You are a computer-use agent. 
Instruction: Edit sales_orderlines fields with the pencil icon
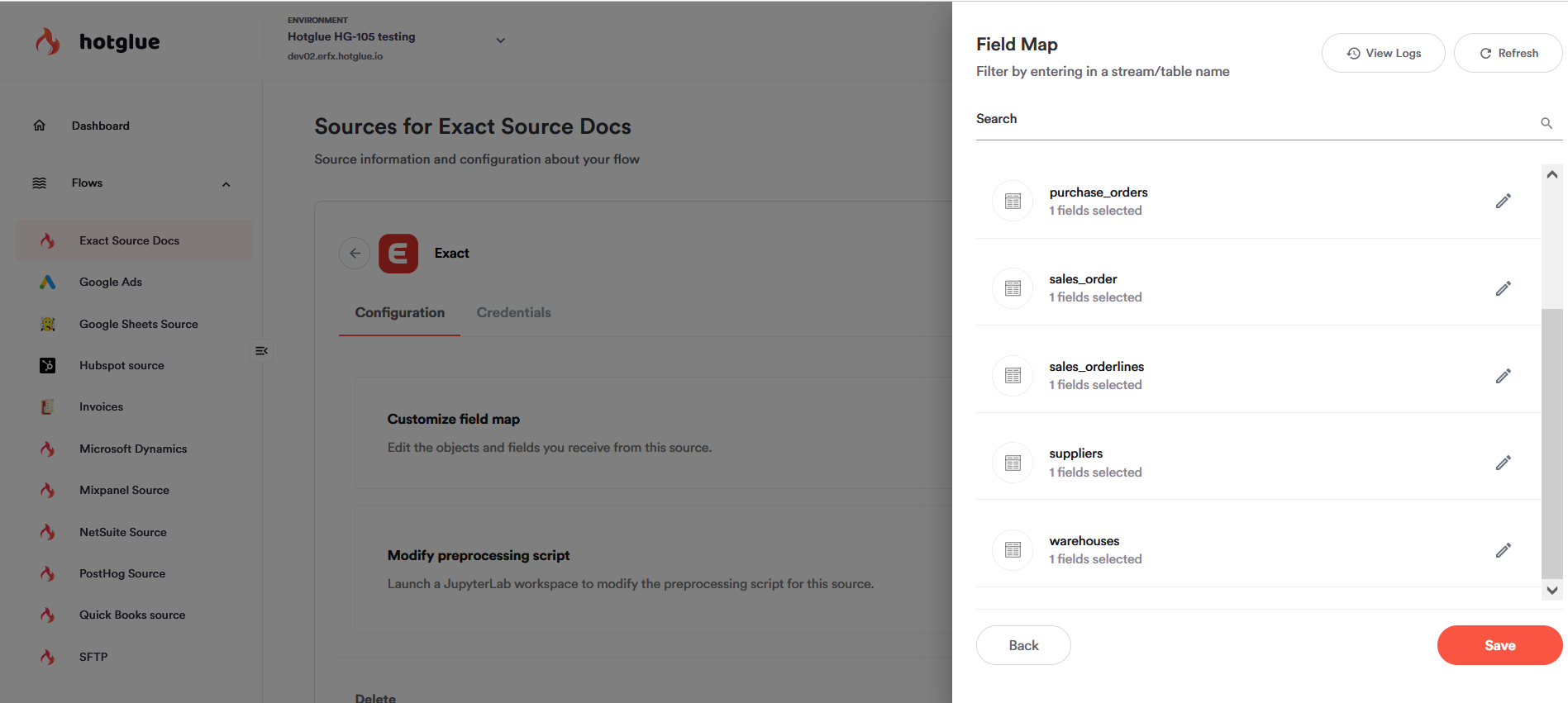point(1503,376)
